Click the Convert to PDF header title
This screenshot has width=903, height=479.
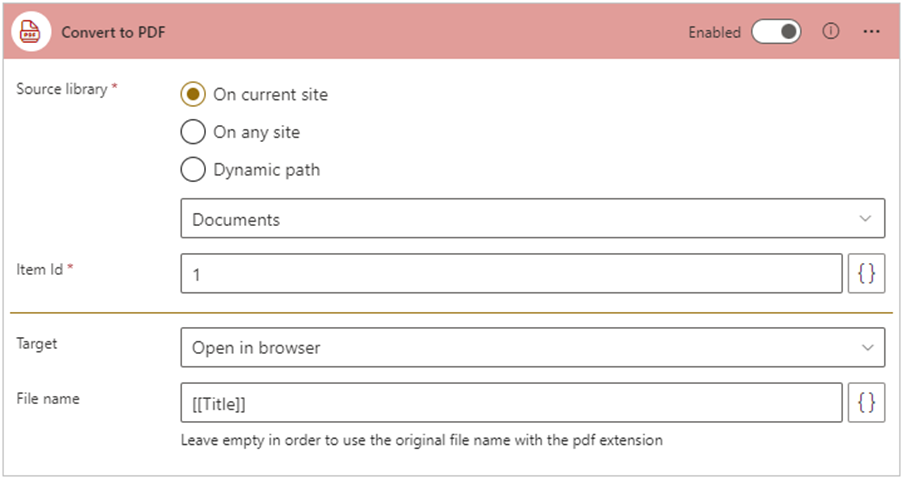(x=113, y=32)
